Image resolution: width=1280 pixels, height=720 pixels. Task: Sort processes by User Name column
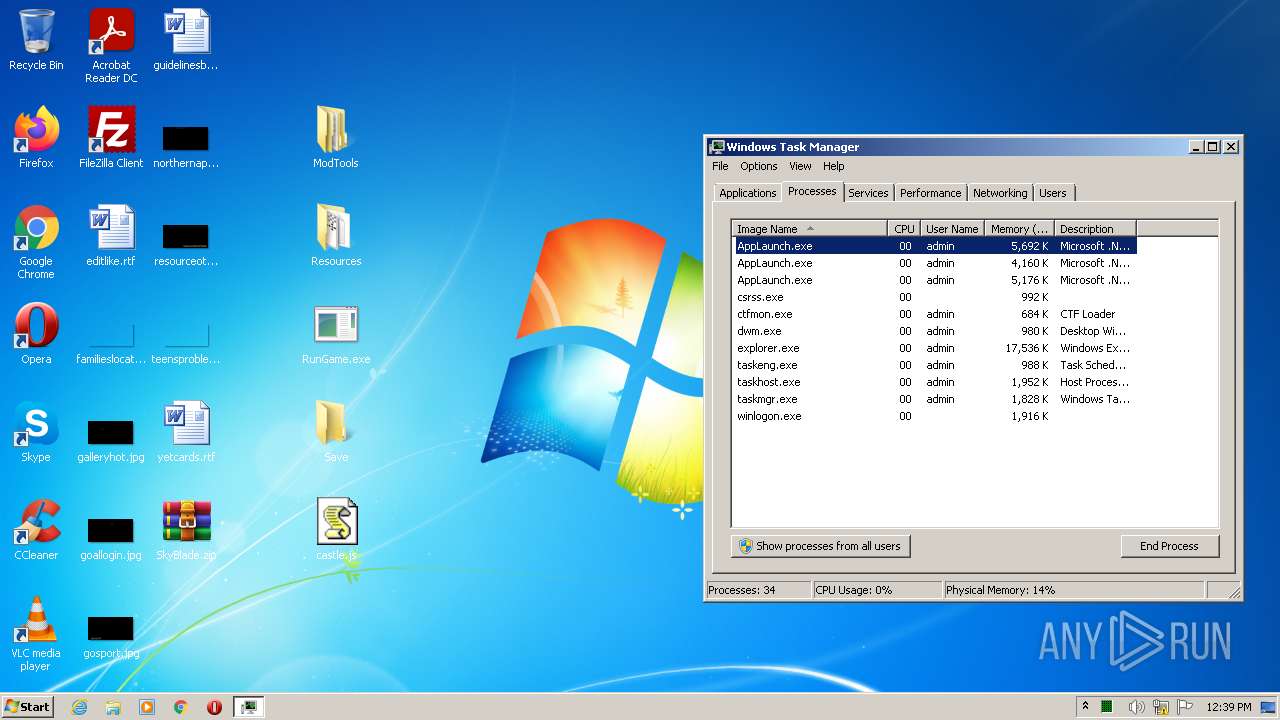click(x=952, y=229)
